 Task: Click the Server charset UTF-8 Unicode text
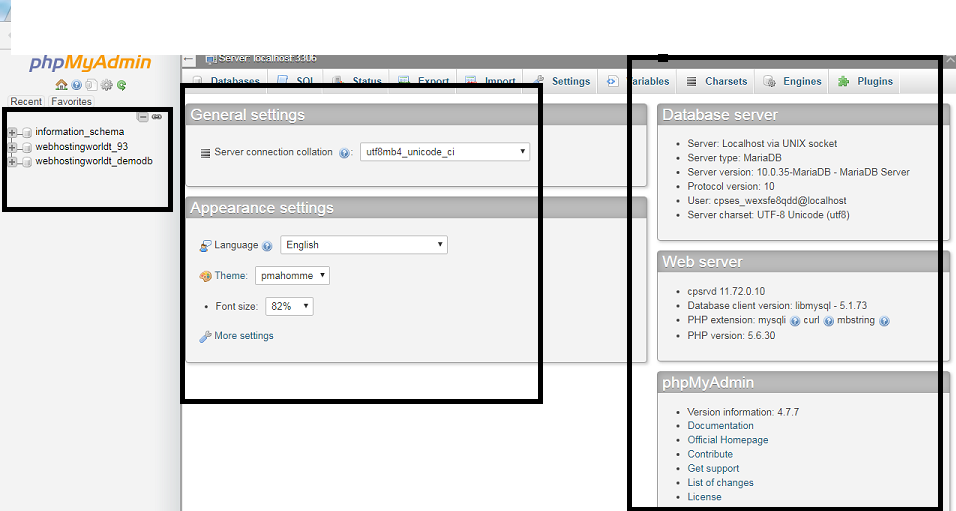(768, 215)
